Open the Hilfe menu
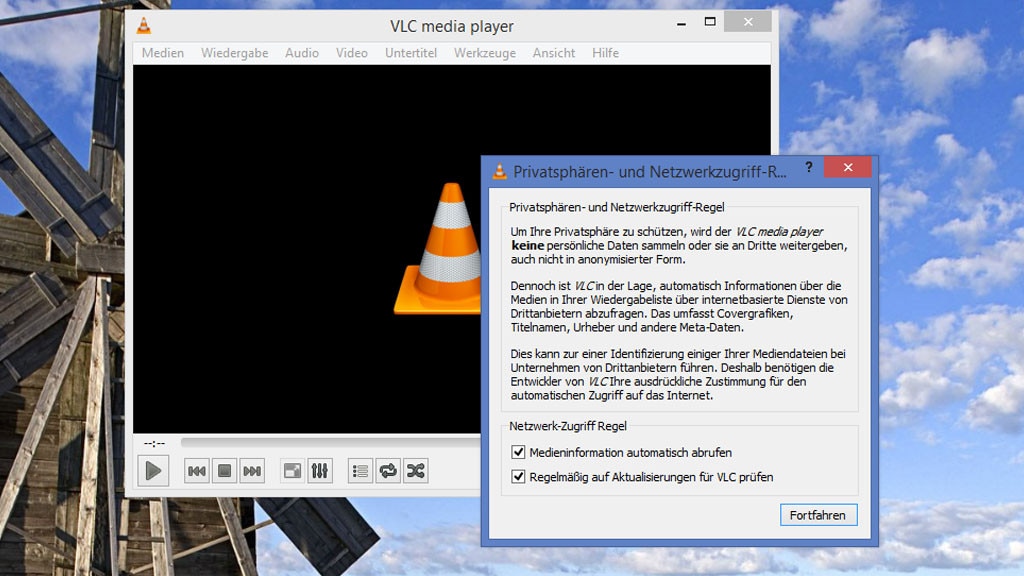 pos(605,53)
